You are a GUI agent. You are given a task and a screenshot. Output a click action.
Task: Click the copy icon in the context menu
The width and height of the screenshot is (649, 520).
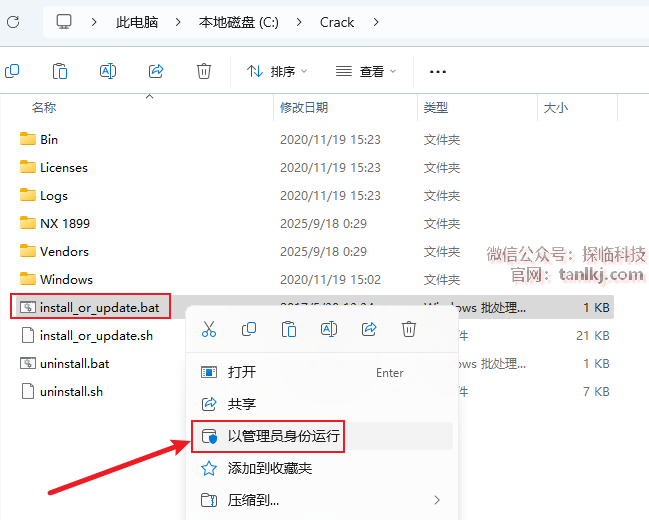click(x=249, y=329)
